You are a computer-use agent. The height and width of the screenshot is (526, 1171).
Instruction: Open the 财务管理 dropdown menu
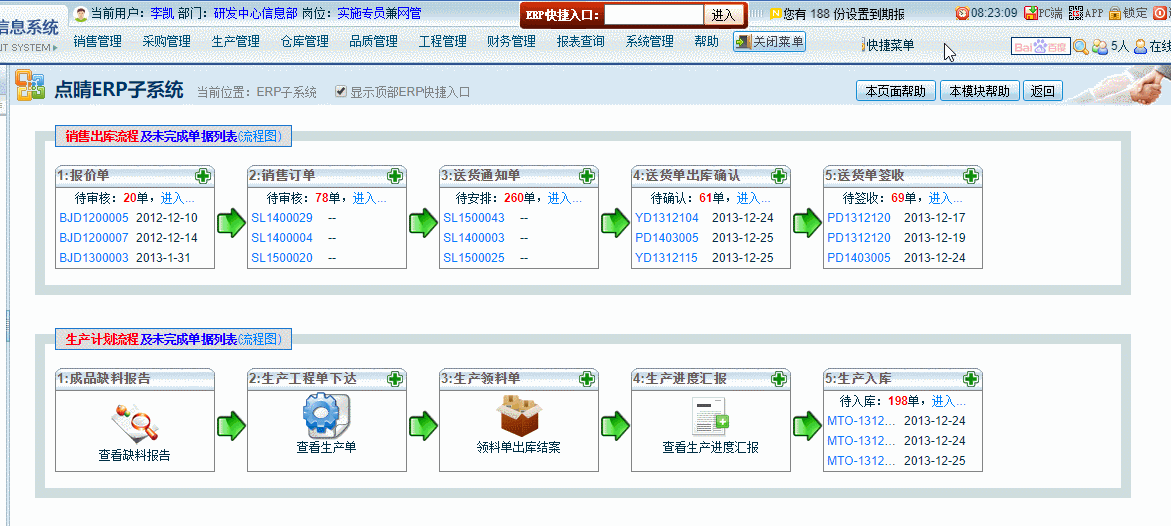coord(511,42)
